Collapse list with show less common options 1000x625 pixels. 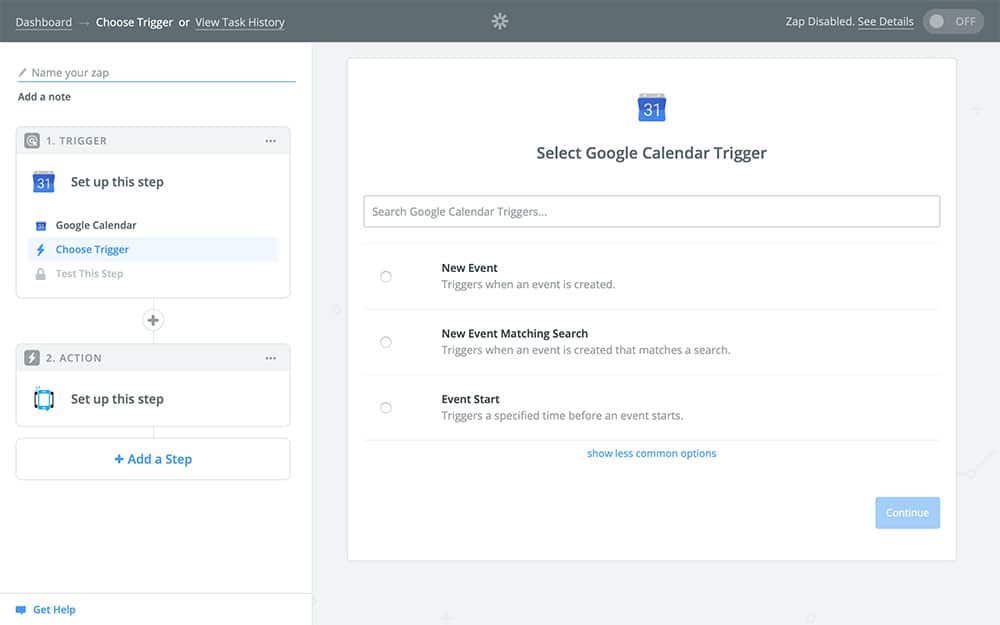(x=651, y=453)
